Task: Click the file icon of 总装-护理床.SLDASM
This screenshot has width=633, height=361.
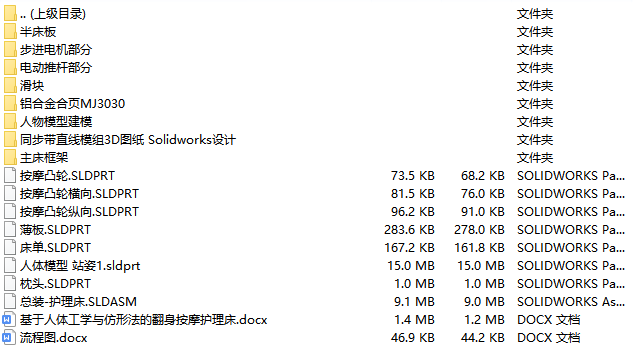Action: click(x=10, y=302)
